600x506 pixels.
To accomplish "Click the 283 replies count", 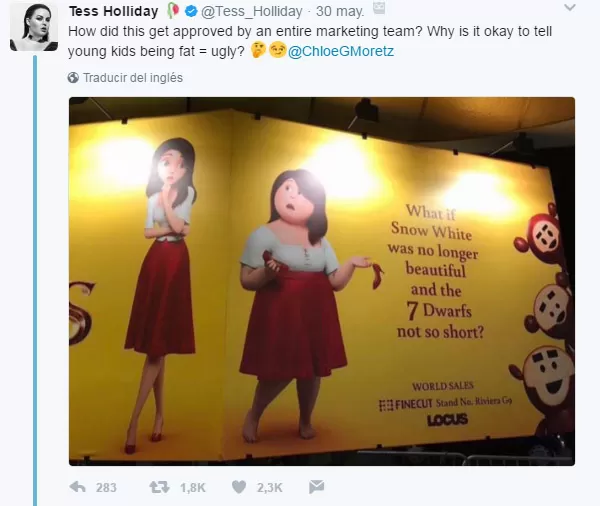I will (106, 487).
